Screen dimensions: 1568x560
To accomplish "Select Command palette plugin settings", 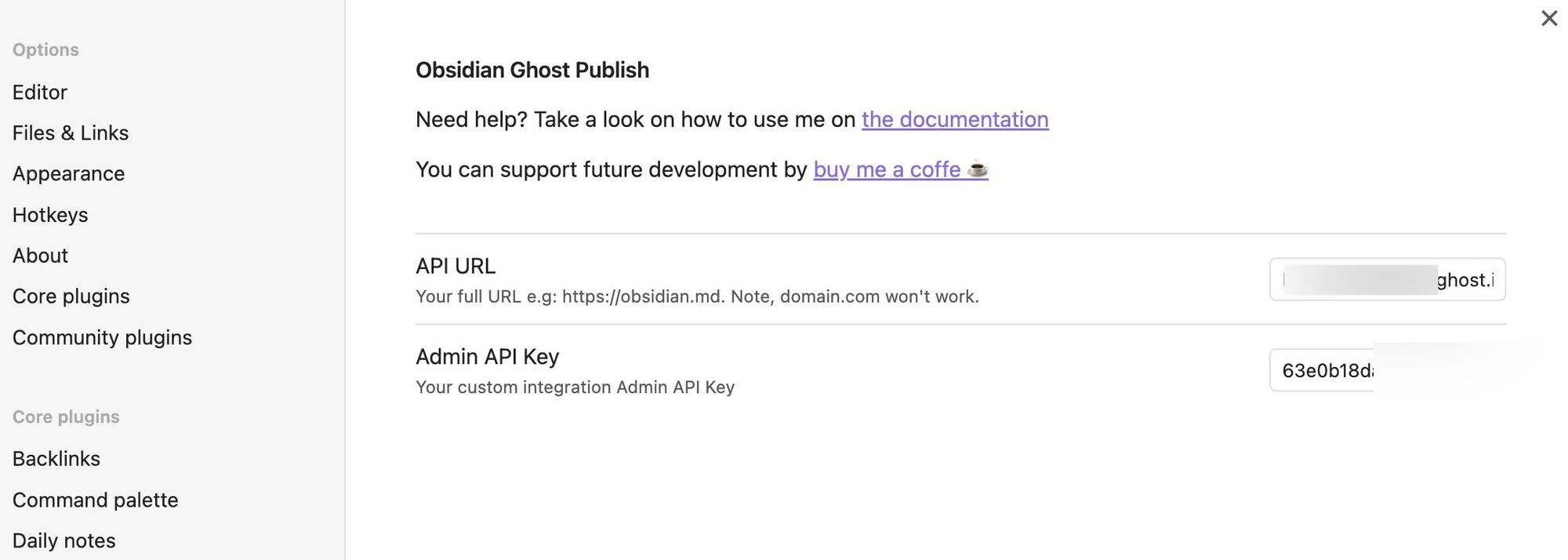I will click(x=95, y=500).
